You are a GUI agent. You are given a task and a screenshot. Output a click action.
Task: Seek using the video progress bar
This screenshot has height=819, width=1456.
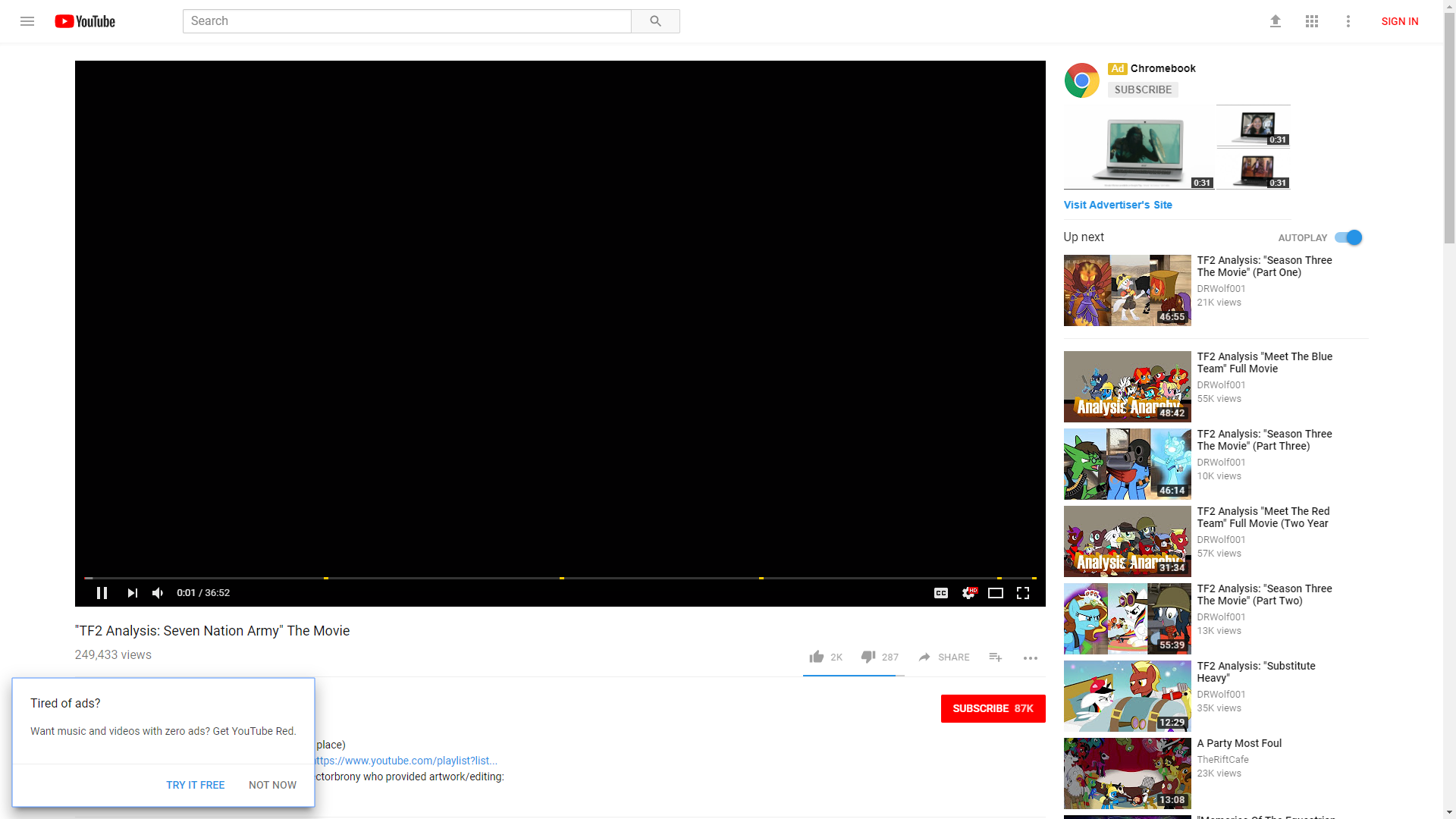coord(560,578)
